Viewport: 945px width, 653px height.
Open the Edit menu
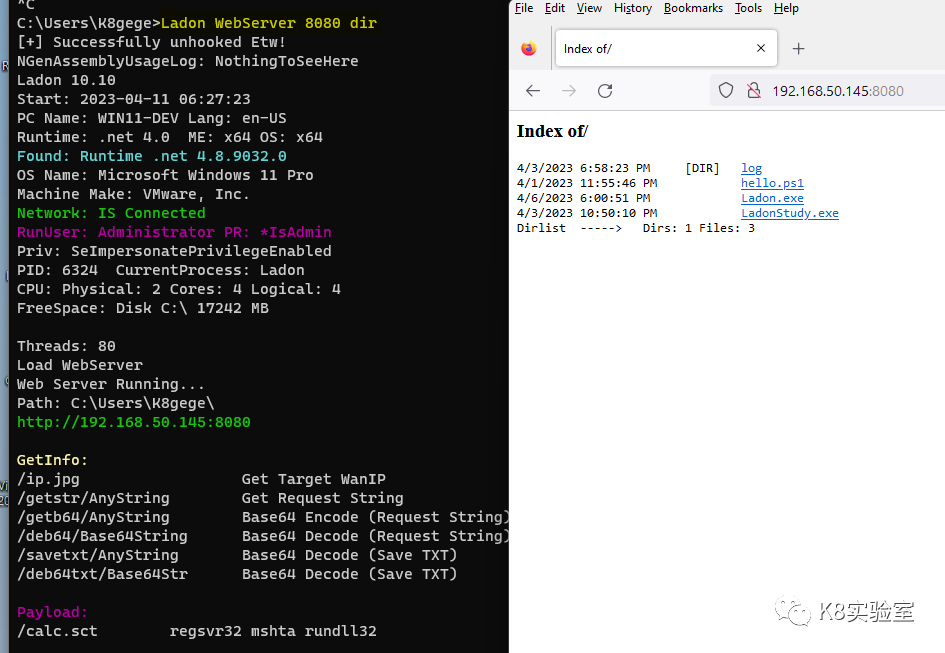click(x=554, y=8)
